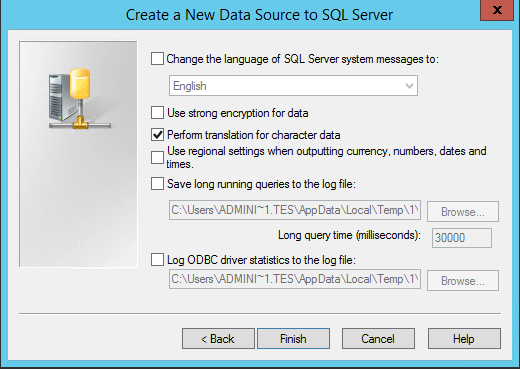The image size is (520, 369).
Task: Browse for the long query log file
Action: tap(463, 212)
